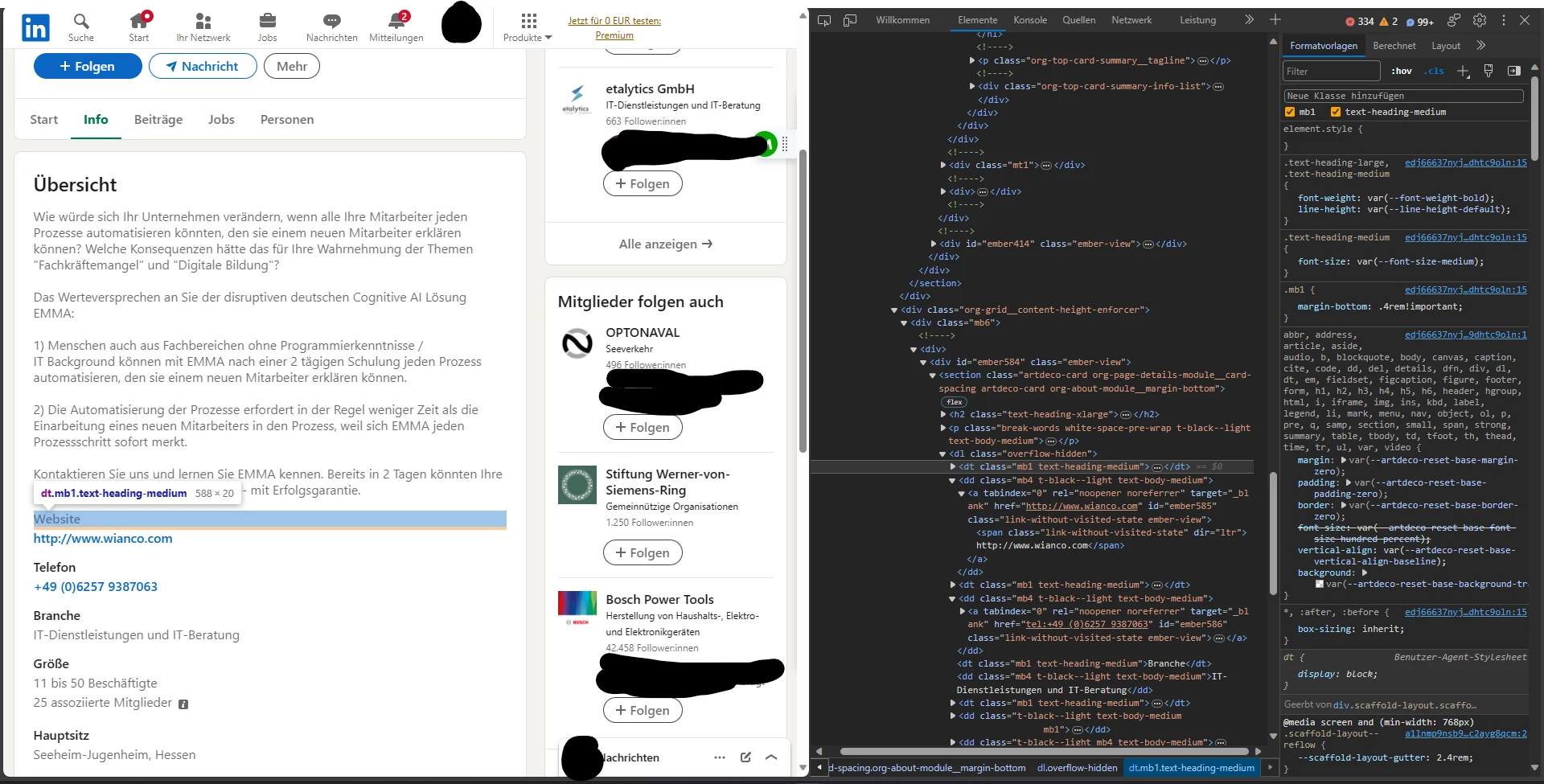1544x784 pixels.
Task: Click the background color swatch in styles
Action: [1320, 584]
